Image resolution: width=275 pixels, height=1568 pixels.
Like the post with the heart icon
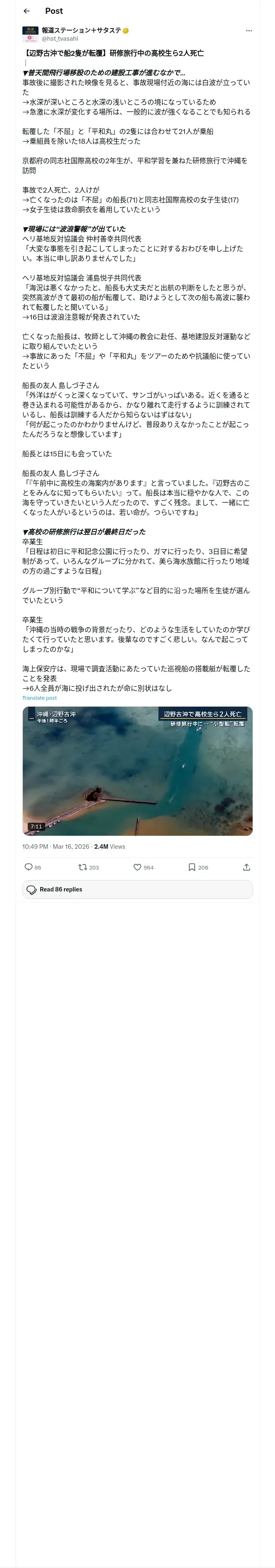(137, 867)
